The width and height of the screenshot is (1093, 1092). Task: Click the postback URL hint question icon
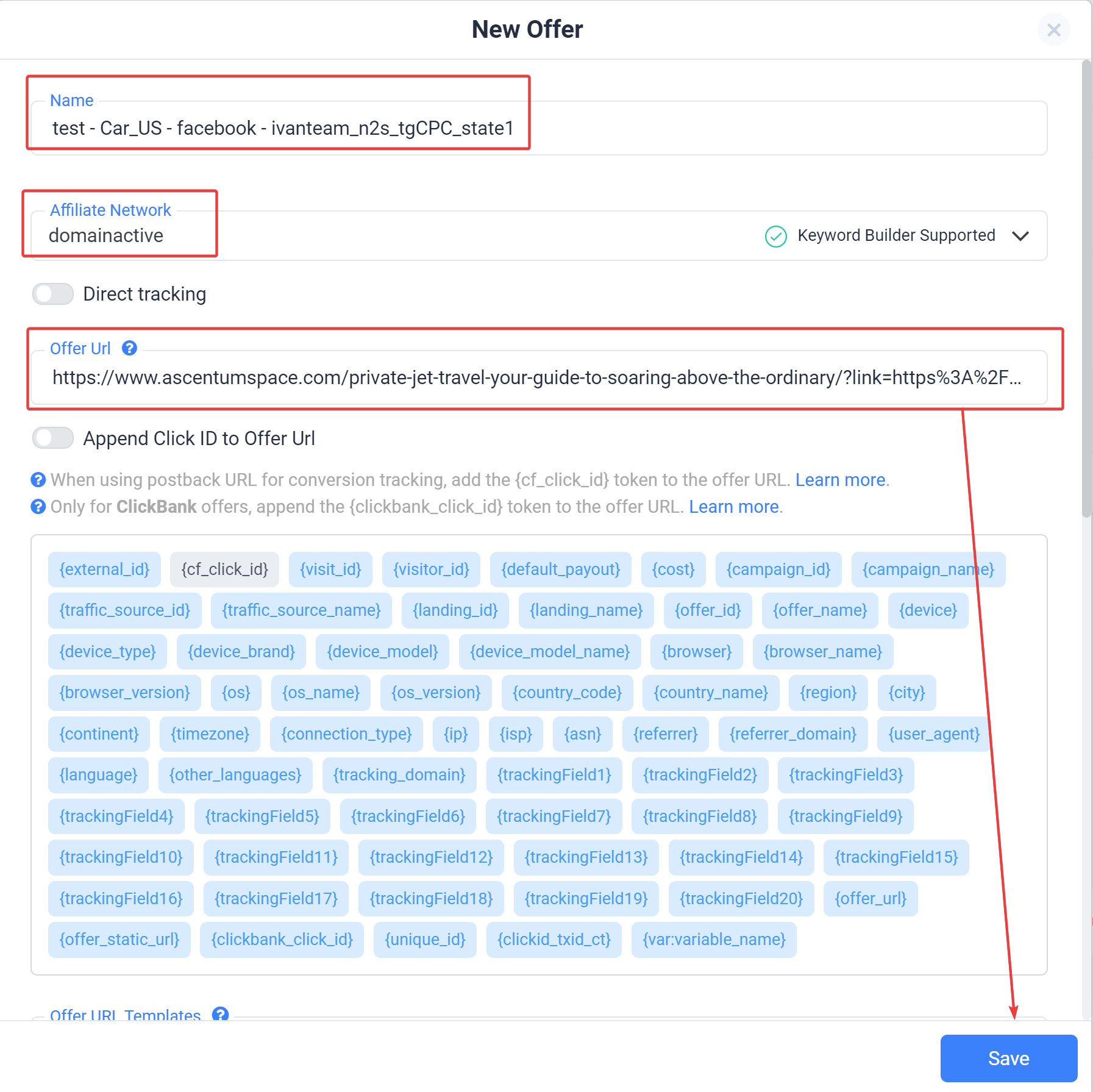(x=38, y=480)
